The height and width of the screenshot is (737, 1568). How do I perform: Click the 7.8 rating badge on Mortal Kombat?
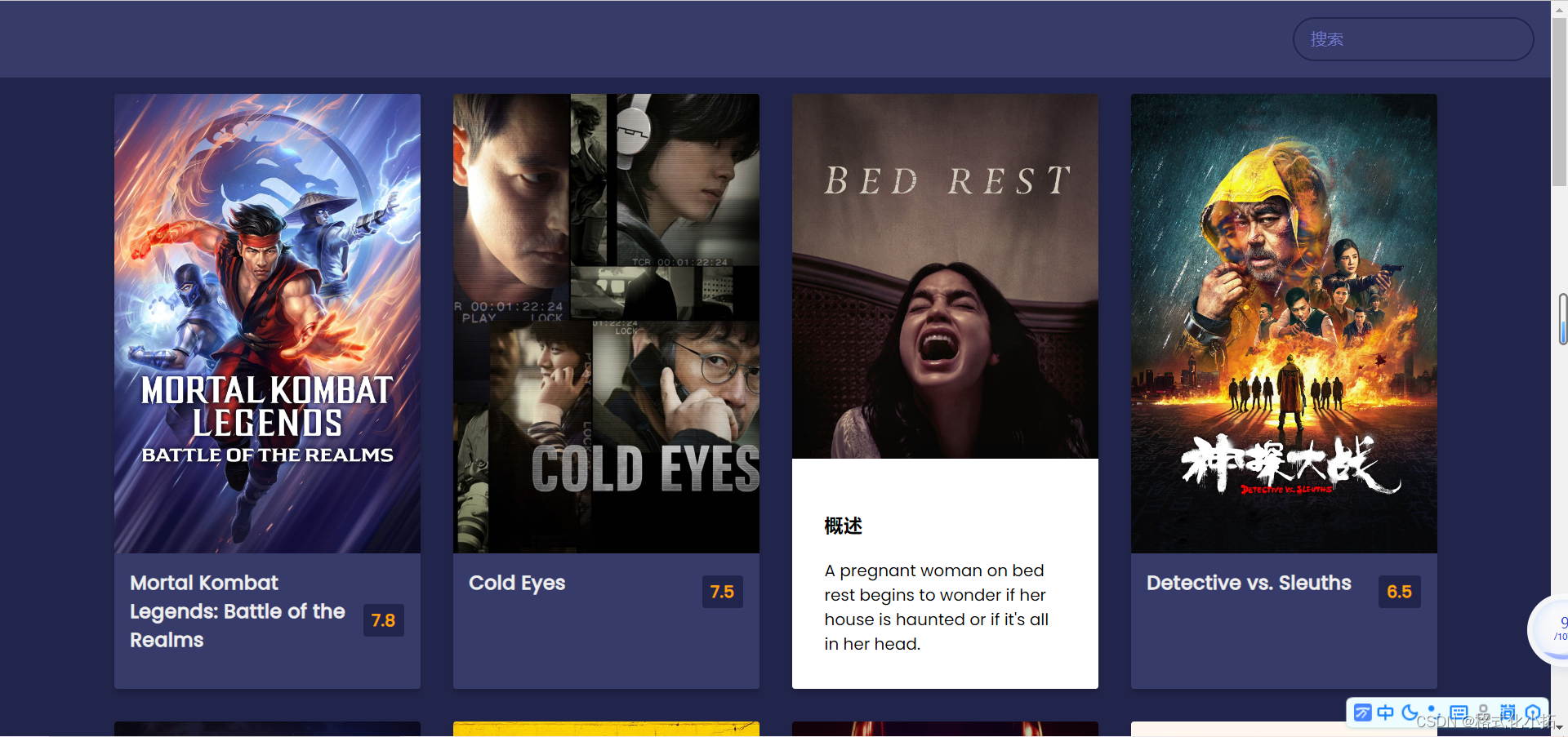pos(383,620)
